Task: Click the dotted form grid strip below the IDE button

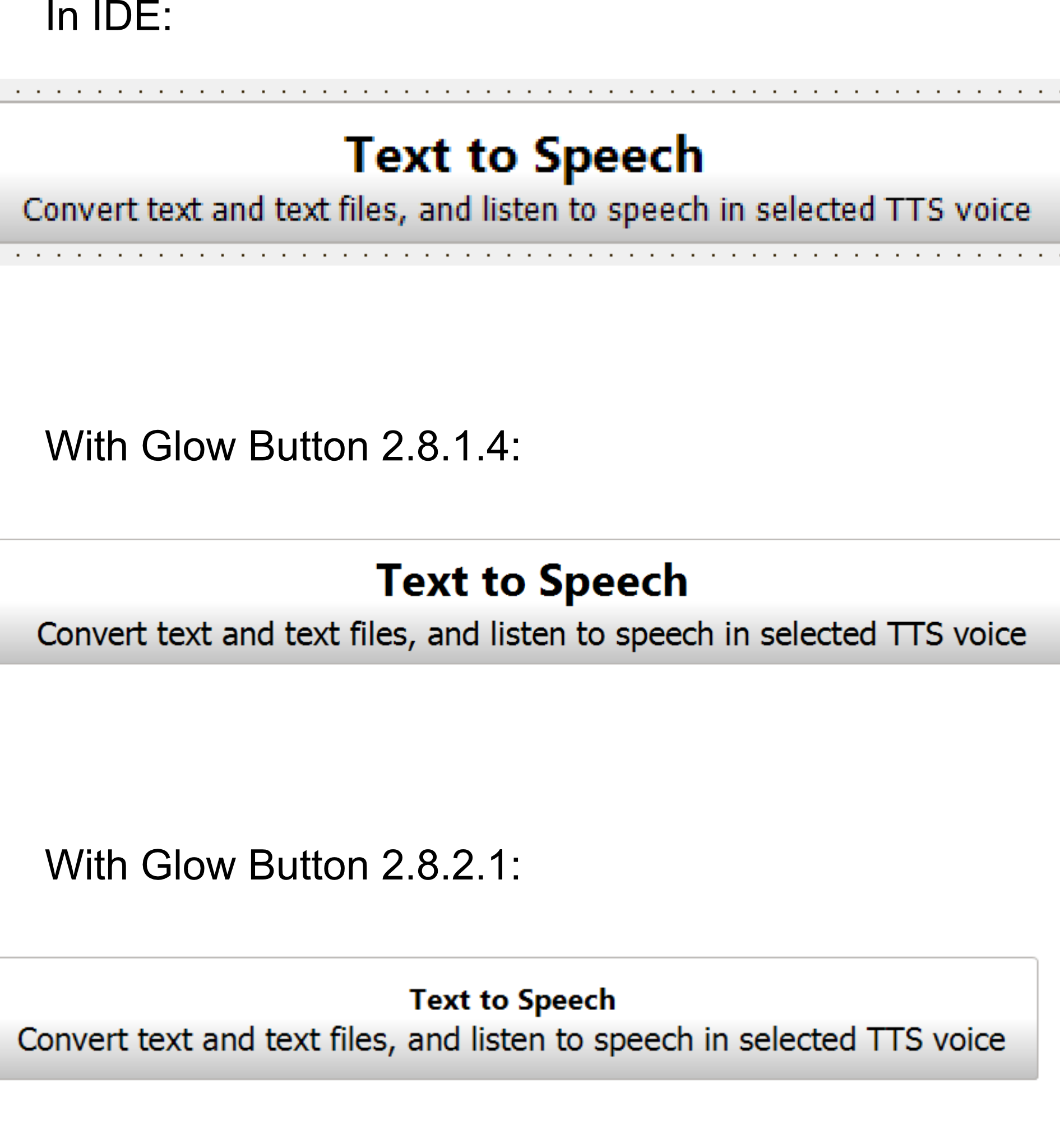Action: 530,254
